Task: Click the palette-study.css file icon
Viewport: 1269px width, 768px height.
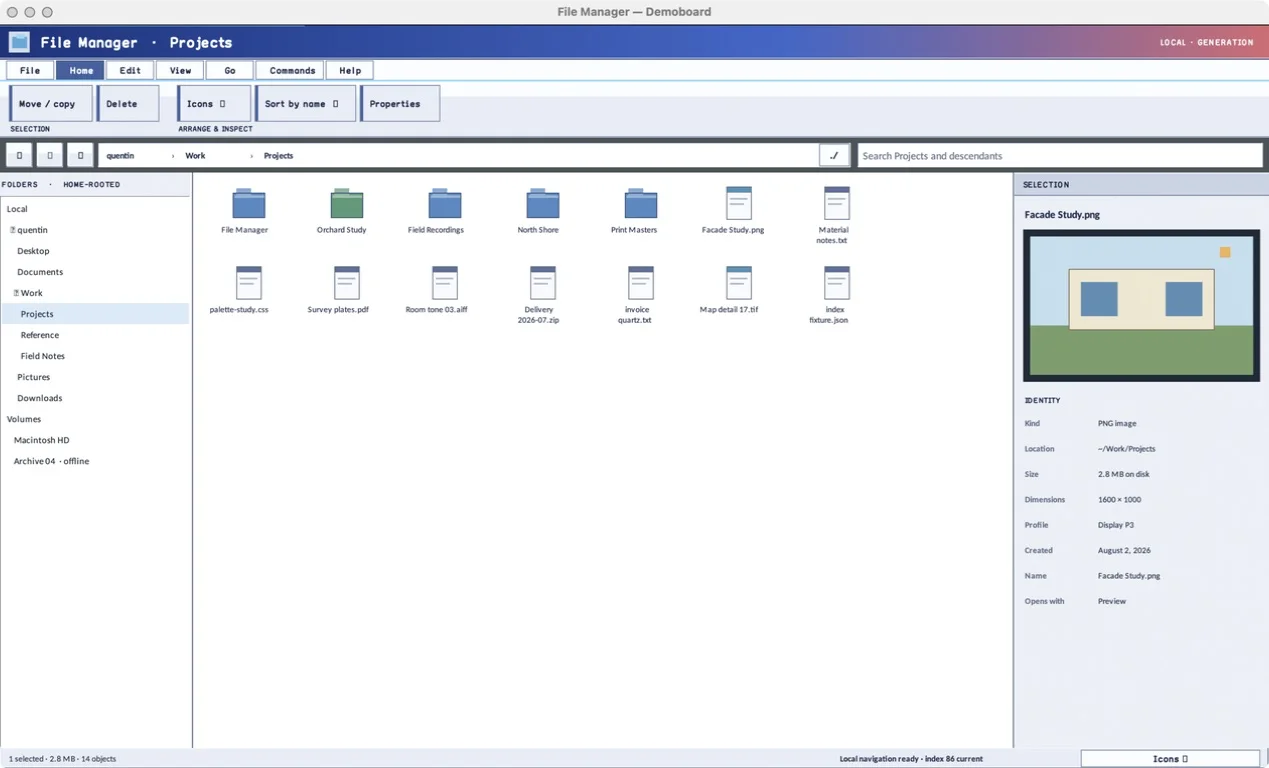Action: point(249,283)
